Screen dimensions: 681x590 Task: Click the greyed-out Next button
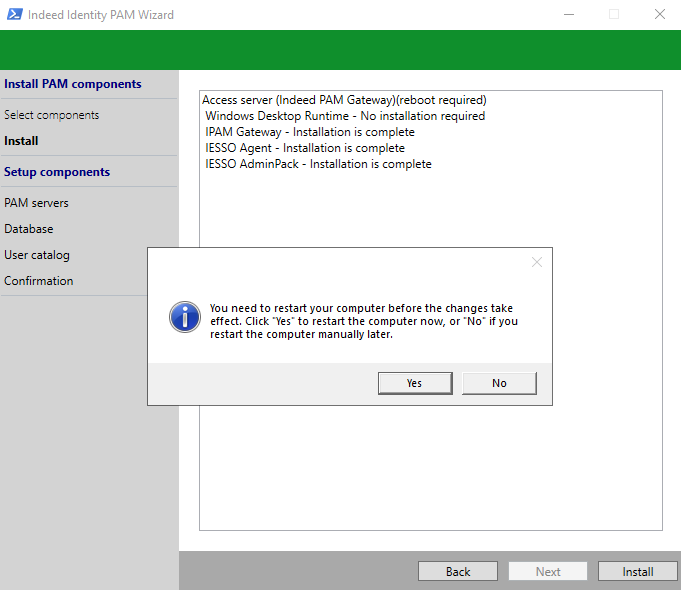pos(548,571)
